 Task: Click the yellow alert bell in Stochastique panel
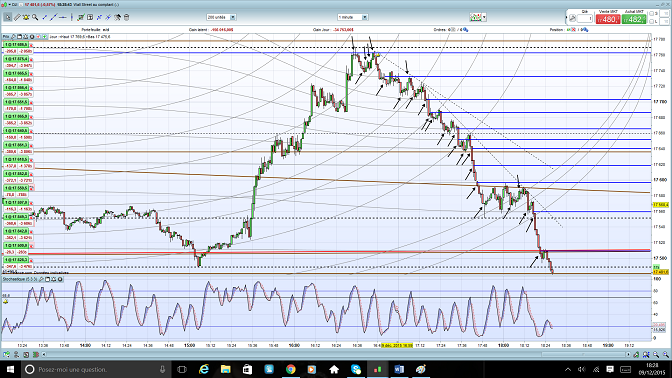coord(6,302)
